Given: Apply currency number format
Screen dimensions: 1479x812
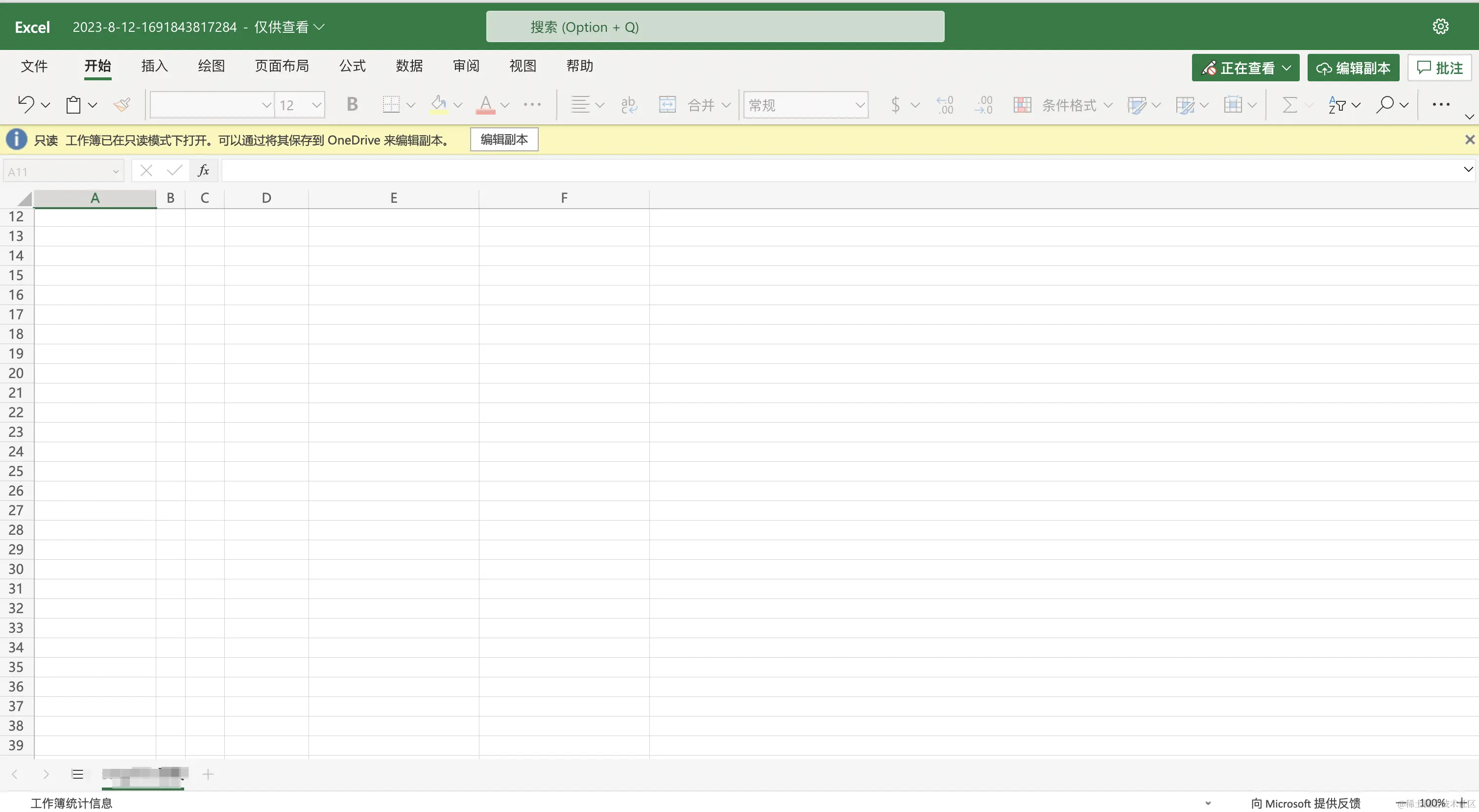Looking at the screenshot, I should tap(896, 104).
